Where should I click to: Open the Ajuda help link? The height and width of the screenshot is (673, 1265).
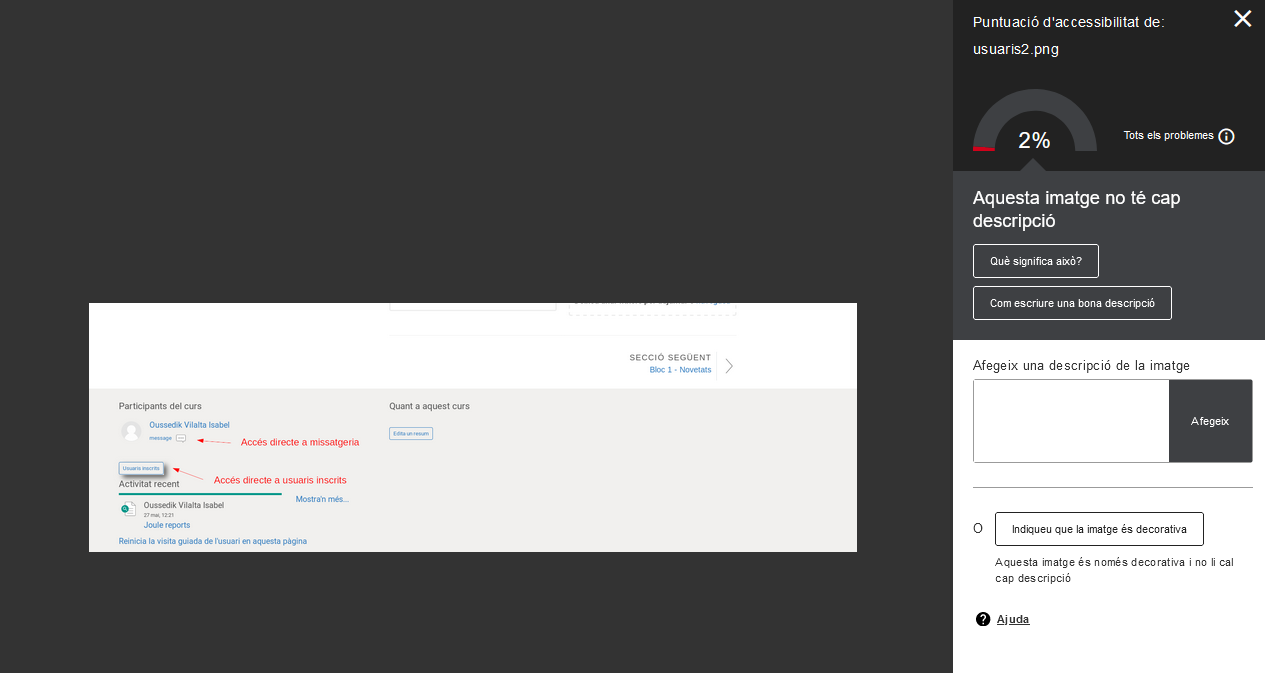(x=1013, y=619)
